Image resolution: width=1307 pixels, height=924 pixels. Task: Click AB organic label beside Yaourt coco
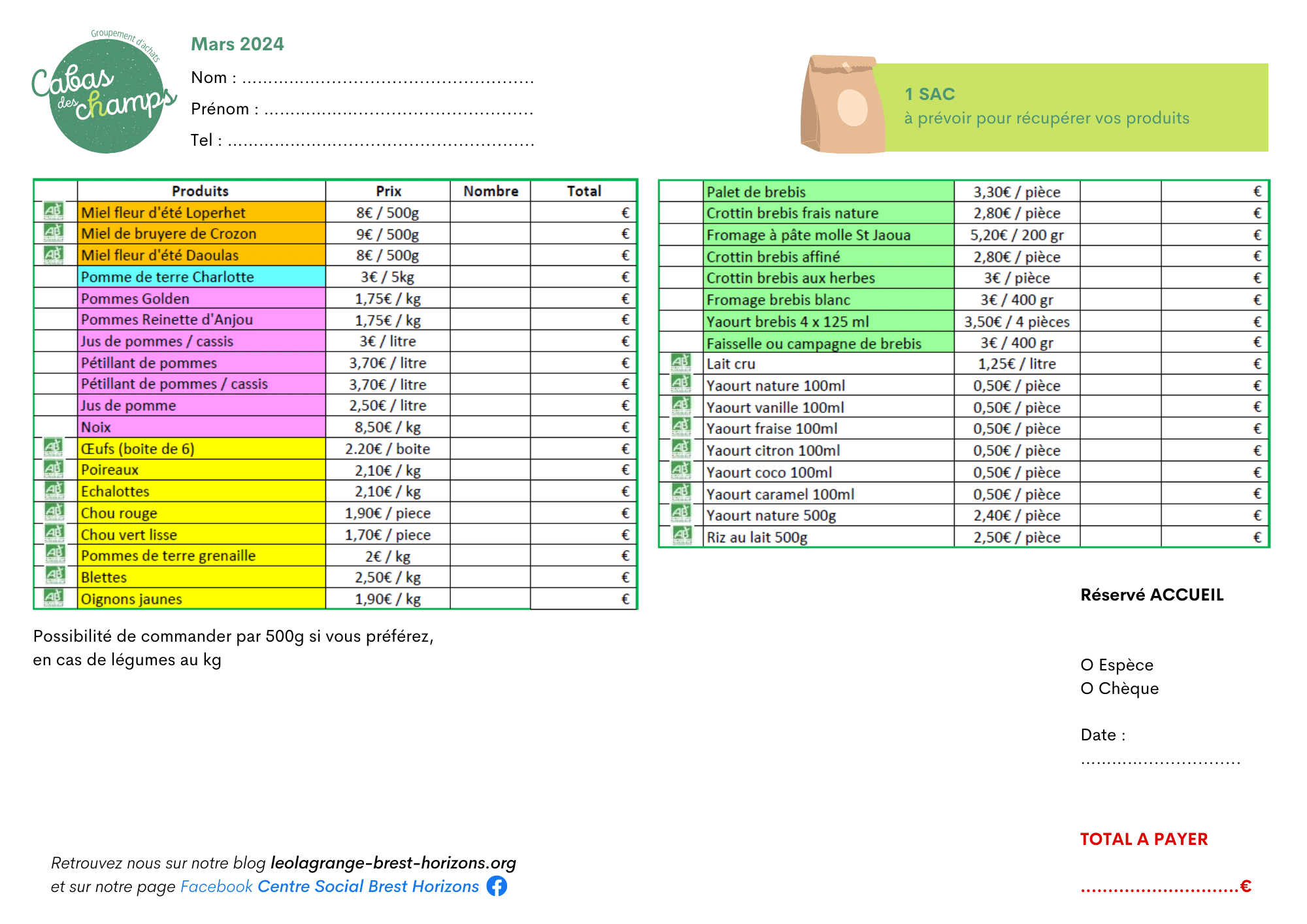(681, 470)
